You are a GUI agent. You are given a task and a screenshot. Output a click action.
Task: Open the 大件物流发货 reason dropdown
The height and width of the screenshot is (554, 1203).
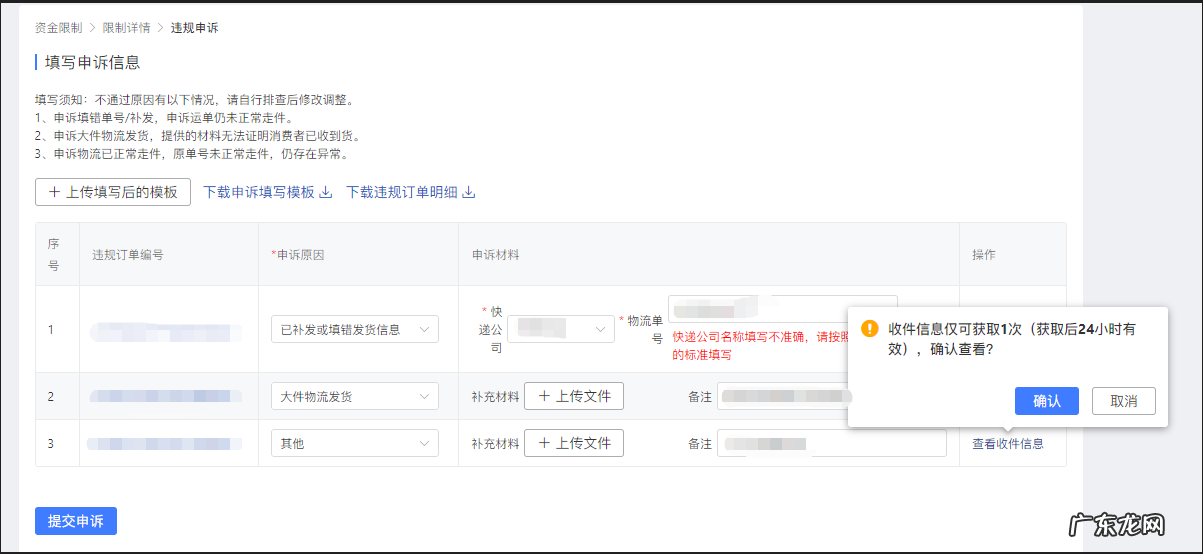click(355, 396)
